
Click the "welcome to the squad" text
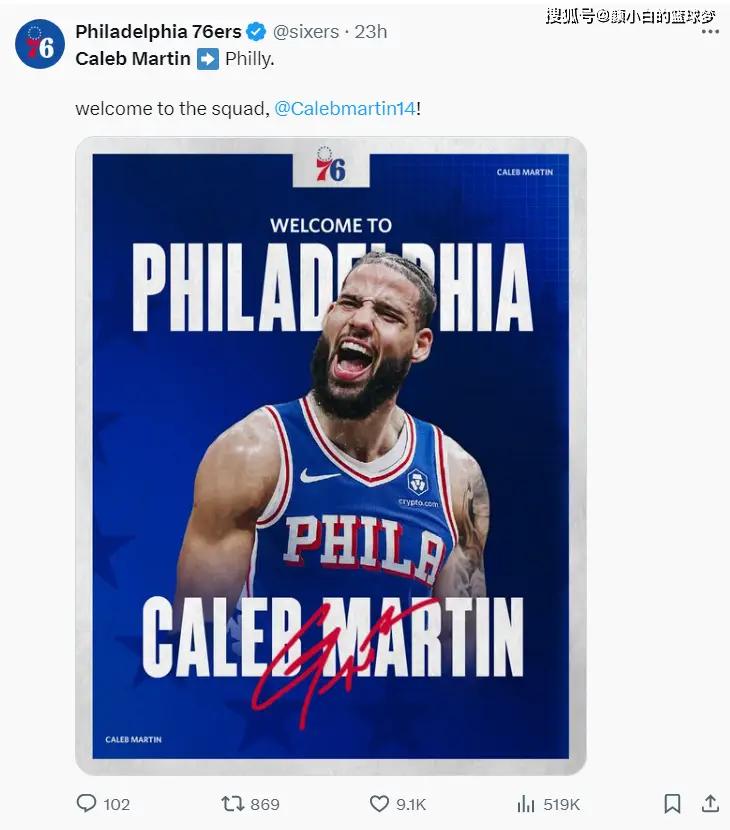(172, 108)
